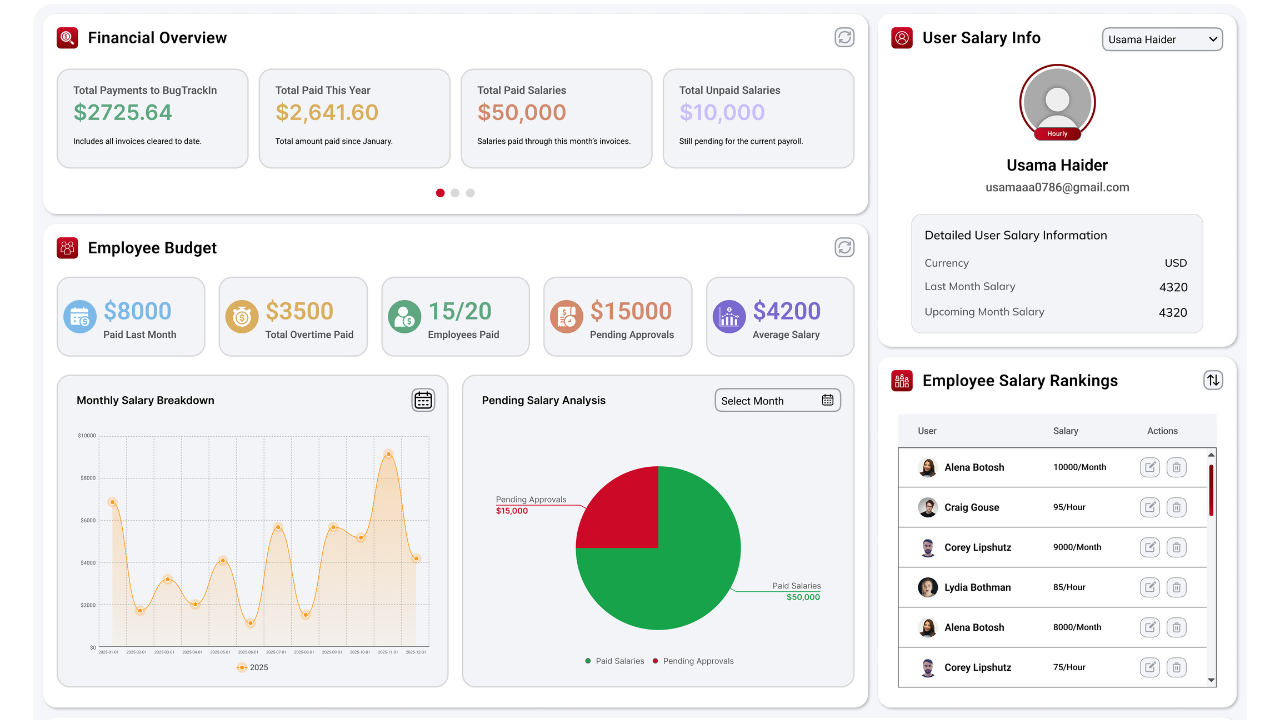Click Usama Haider's profile avatar
The width and height of the screenshot is (1280, 720).
click(1057, 102)
